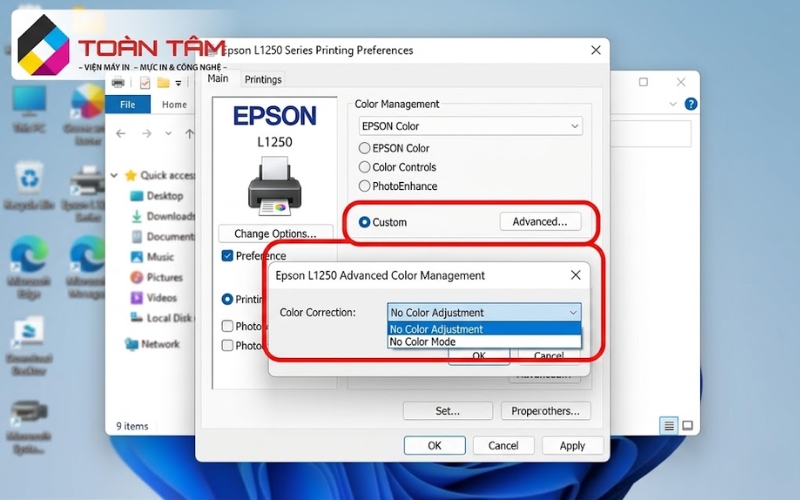Switch Explorer to large icons view
800x500 pixels.
[x=687, y=426]
